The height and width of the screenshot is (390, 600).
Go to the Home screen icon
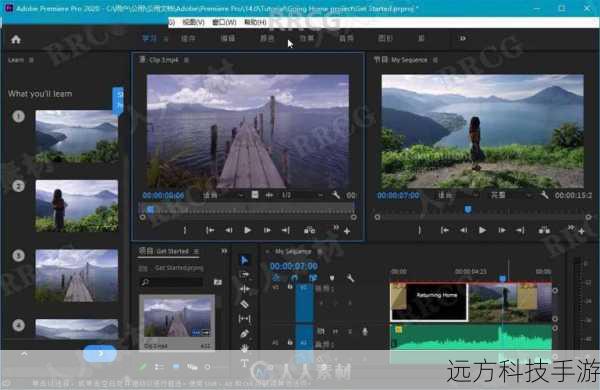tap(16, 39)
